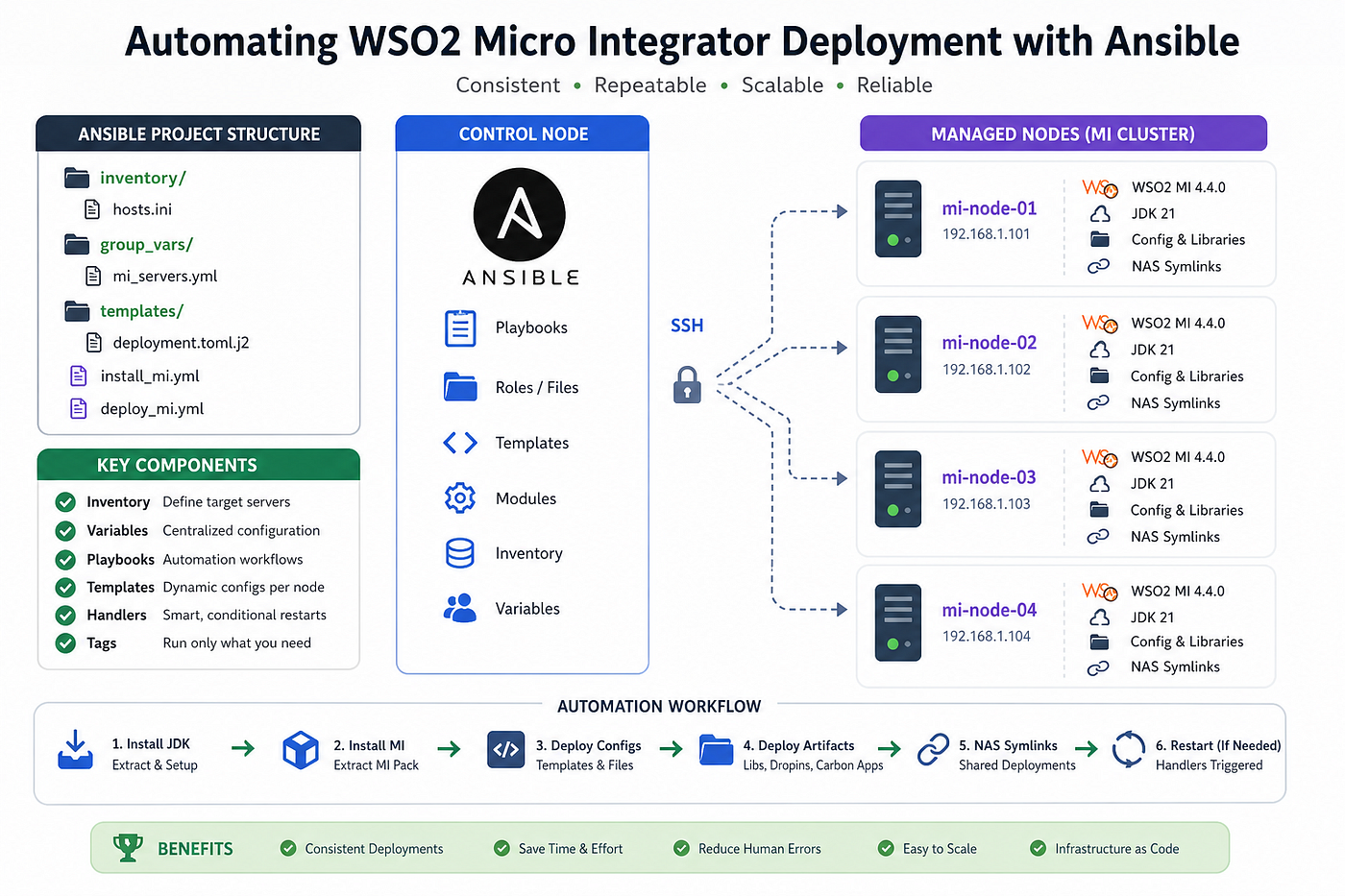Click the checkmark beside Inventory in Key Components

[x=65, y=502]
